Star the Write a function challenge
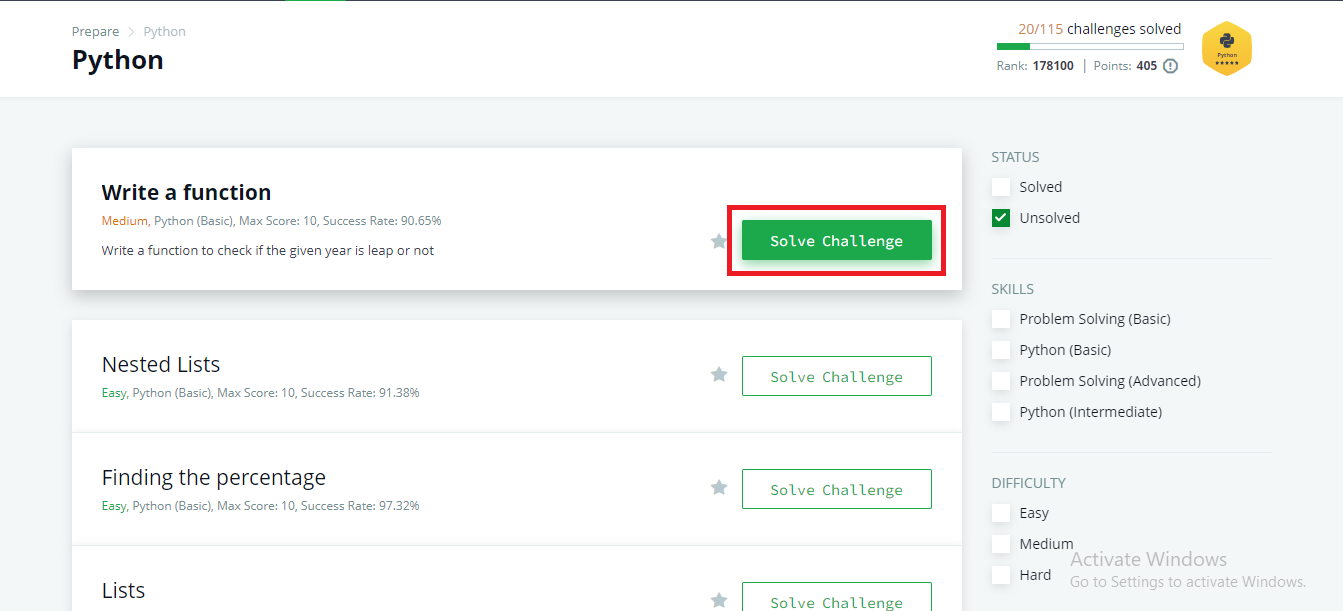 [718, 241]
